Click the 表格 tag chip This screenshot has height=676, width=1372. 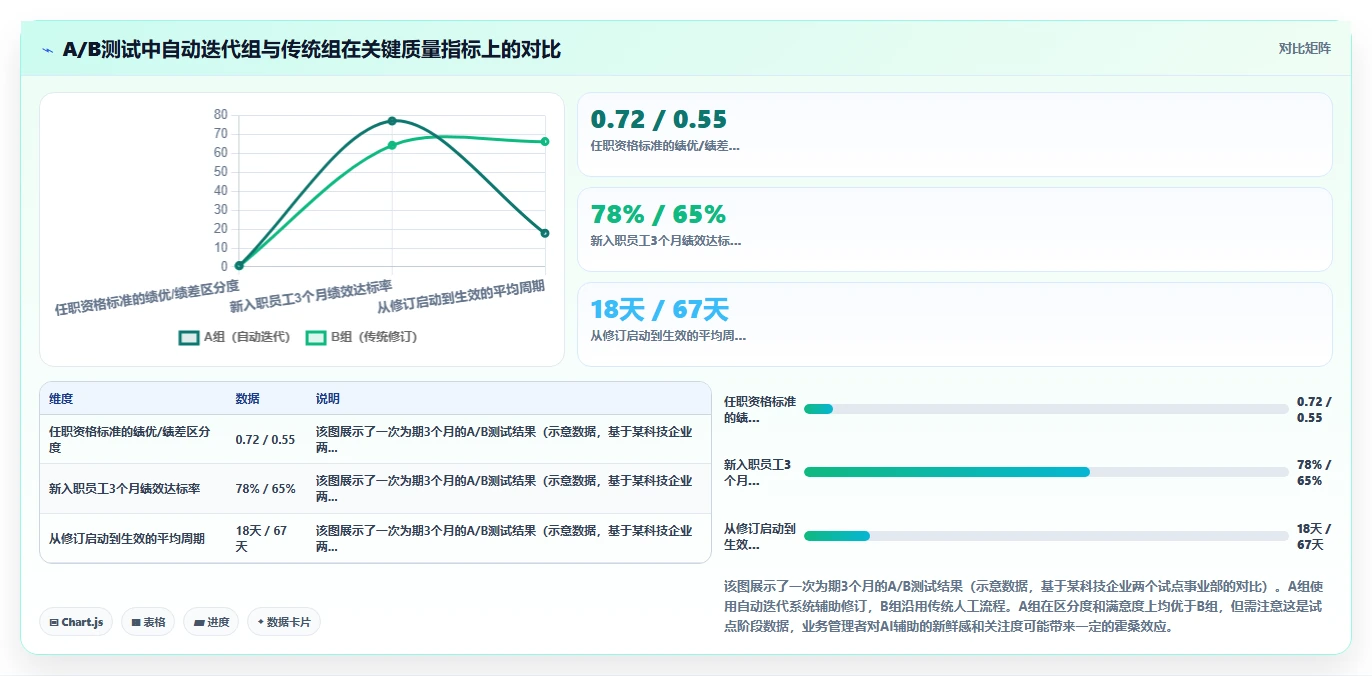click(x=148, y=622)
